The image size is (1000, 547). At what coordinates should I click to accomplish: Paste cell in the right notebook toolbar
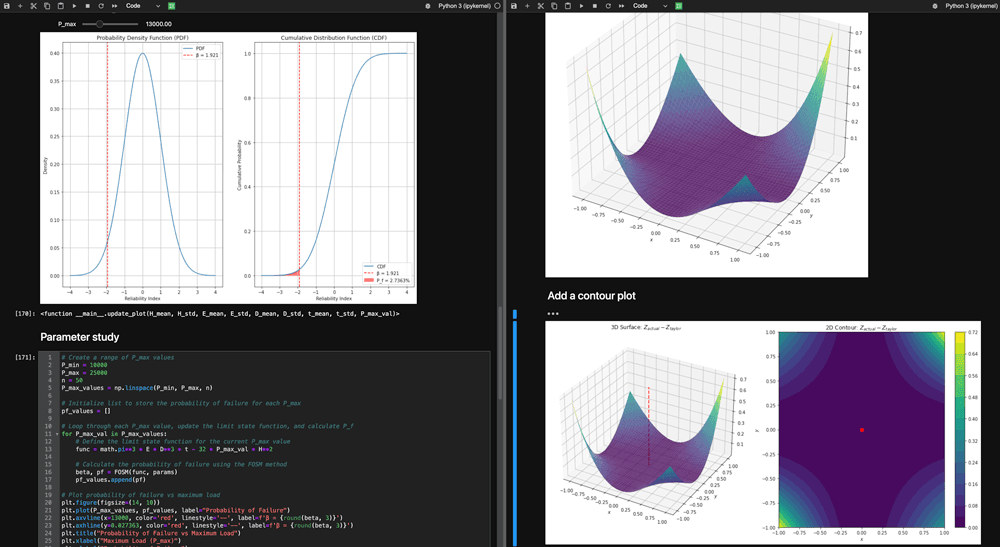pos(568,6)
